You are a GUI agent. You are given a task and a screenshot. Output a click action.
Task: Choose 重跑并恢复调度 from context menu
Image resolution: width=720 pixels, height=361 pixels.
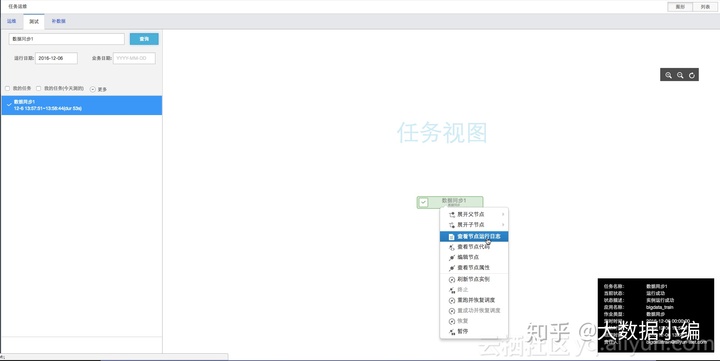474,300
